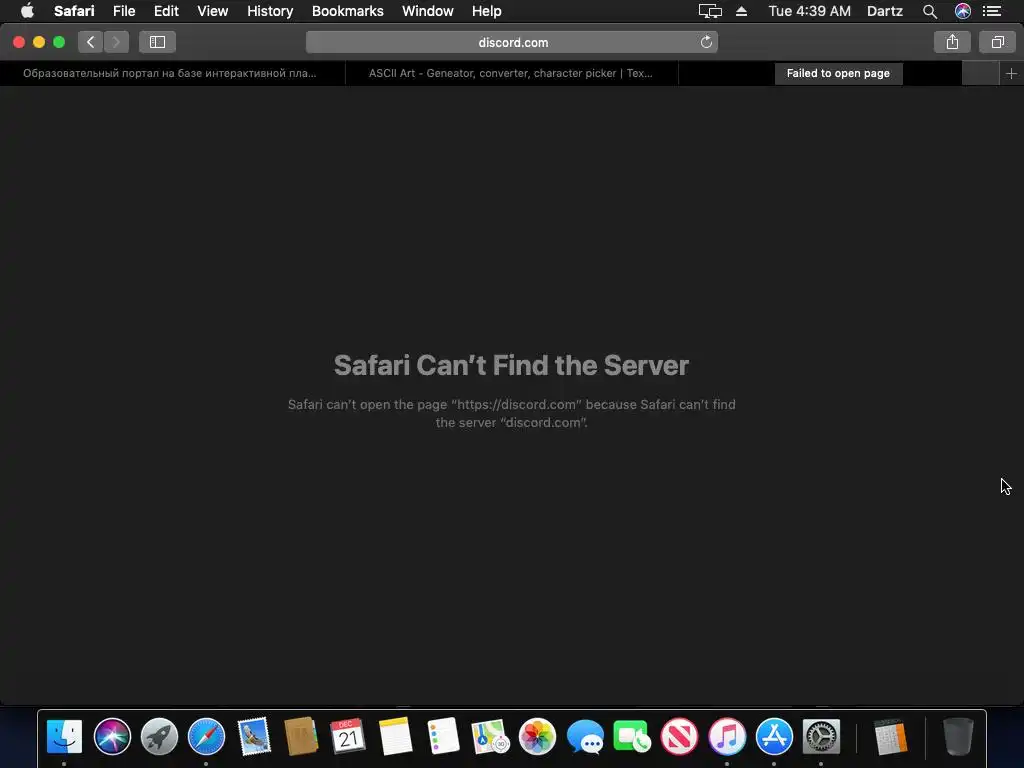Viewport: 1024px width, 768px height.
Task: Open the View menu
Action: point(213,11)
